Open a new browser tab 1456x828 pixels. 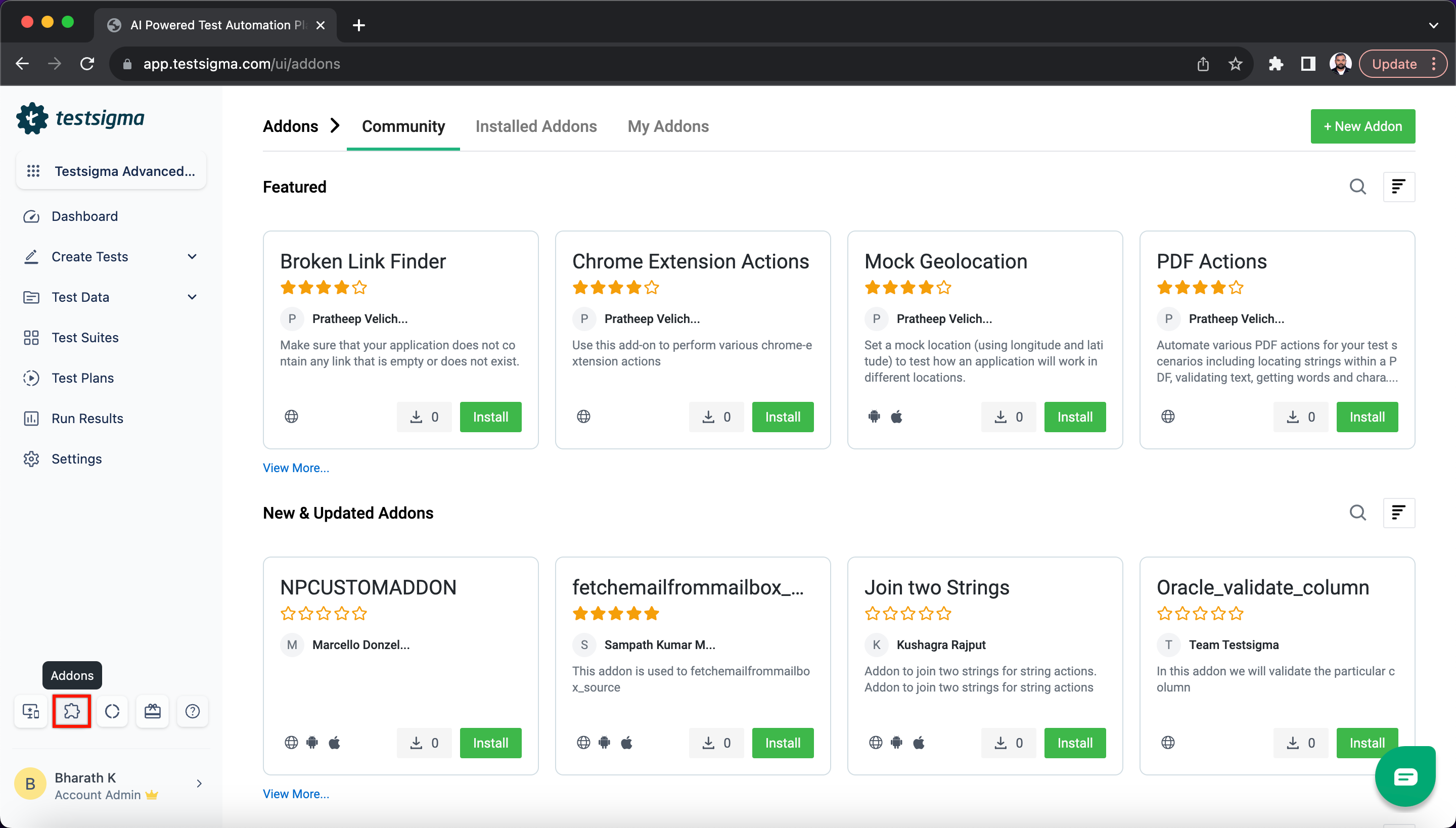pyautogui.click(x=358, y=25)
